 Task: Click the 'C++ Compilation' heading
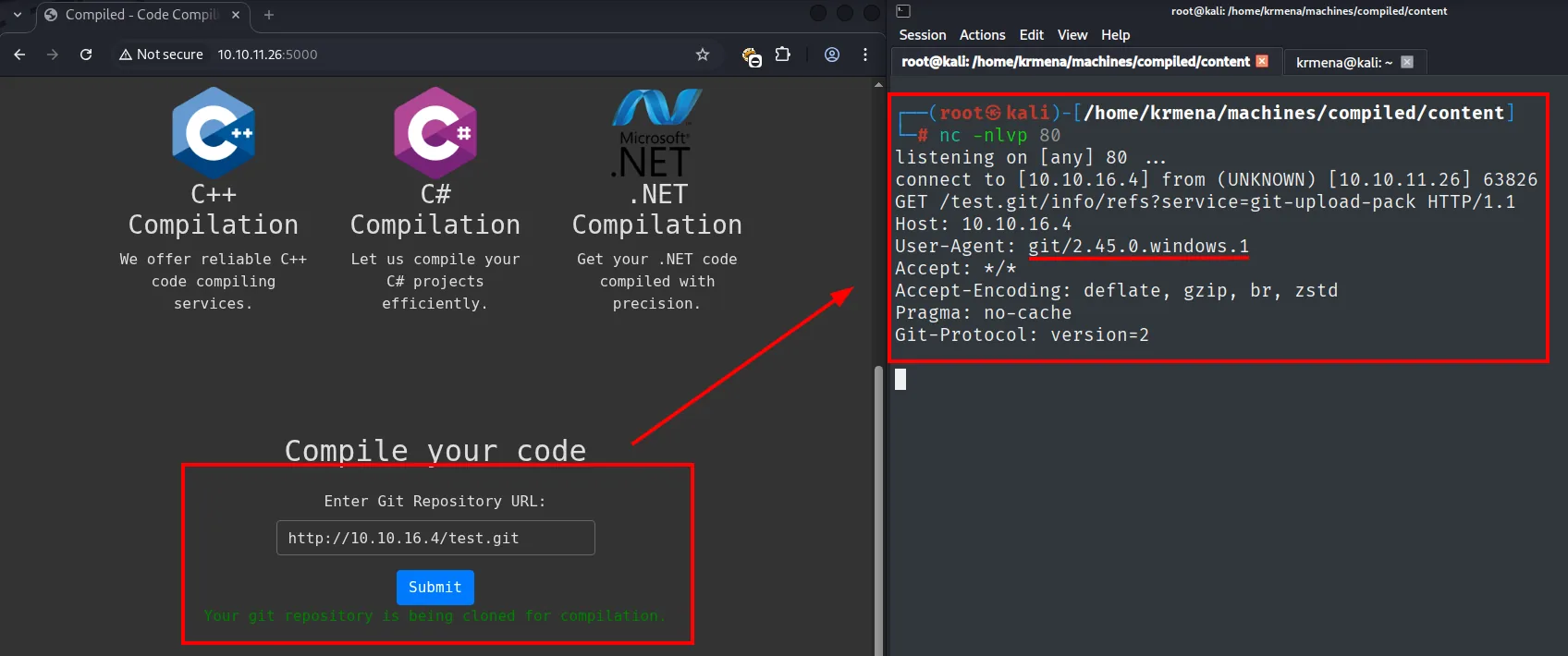tap(214, 210)
